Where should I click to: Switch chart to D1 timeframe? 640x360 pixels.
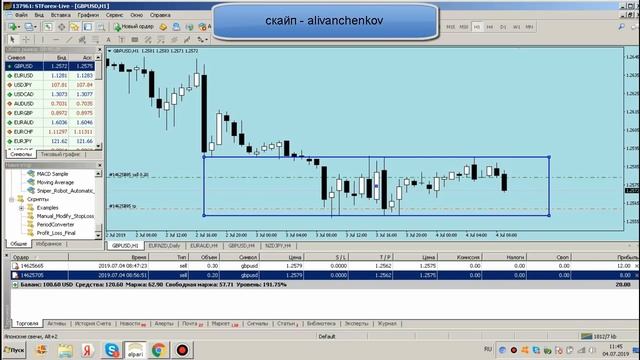(503, 27)
